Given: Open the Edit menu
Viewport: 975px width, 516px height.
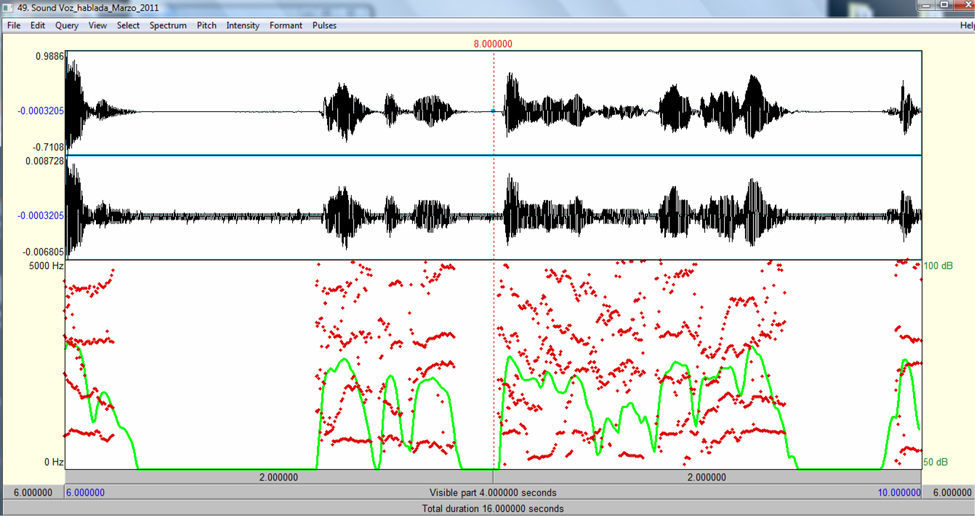Looking at the screenshot, I should tap(37, 25).
